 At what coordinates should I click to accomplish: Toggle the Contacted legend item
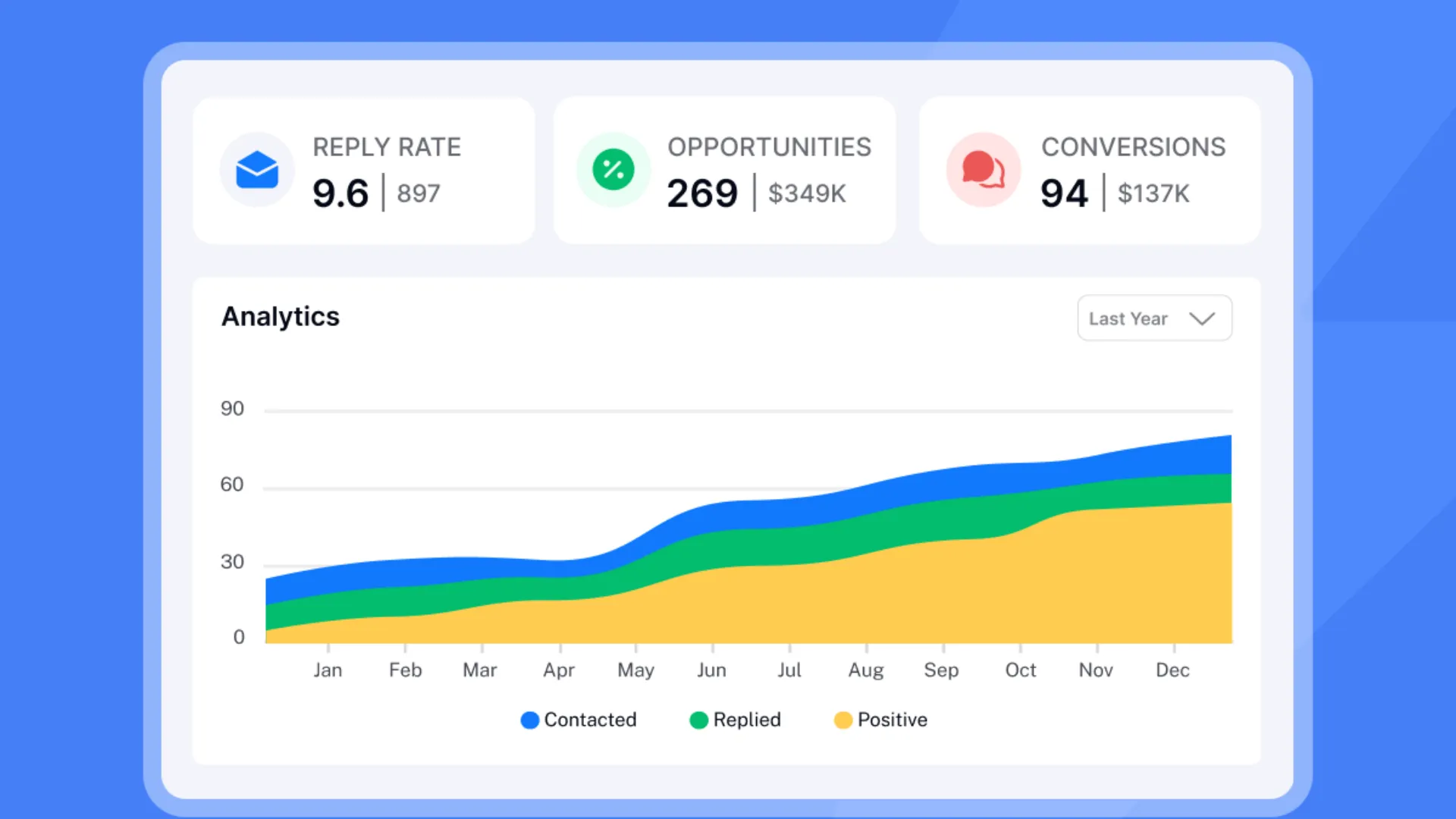pos(579,720)
